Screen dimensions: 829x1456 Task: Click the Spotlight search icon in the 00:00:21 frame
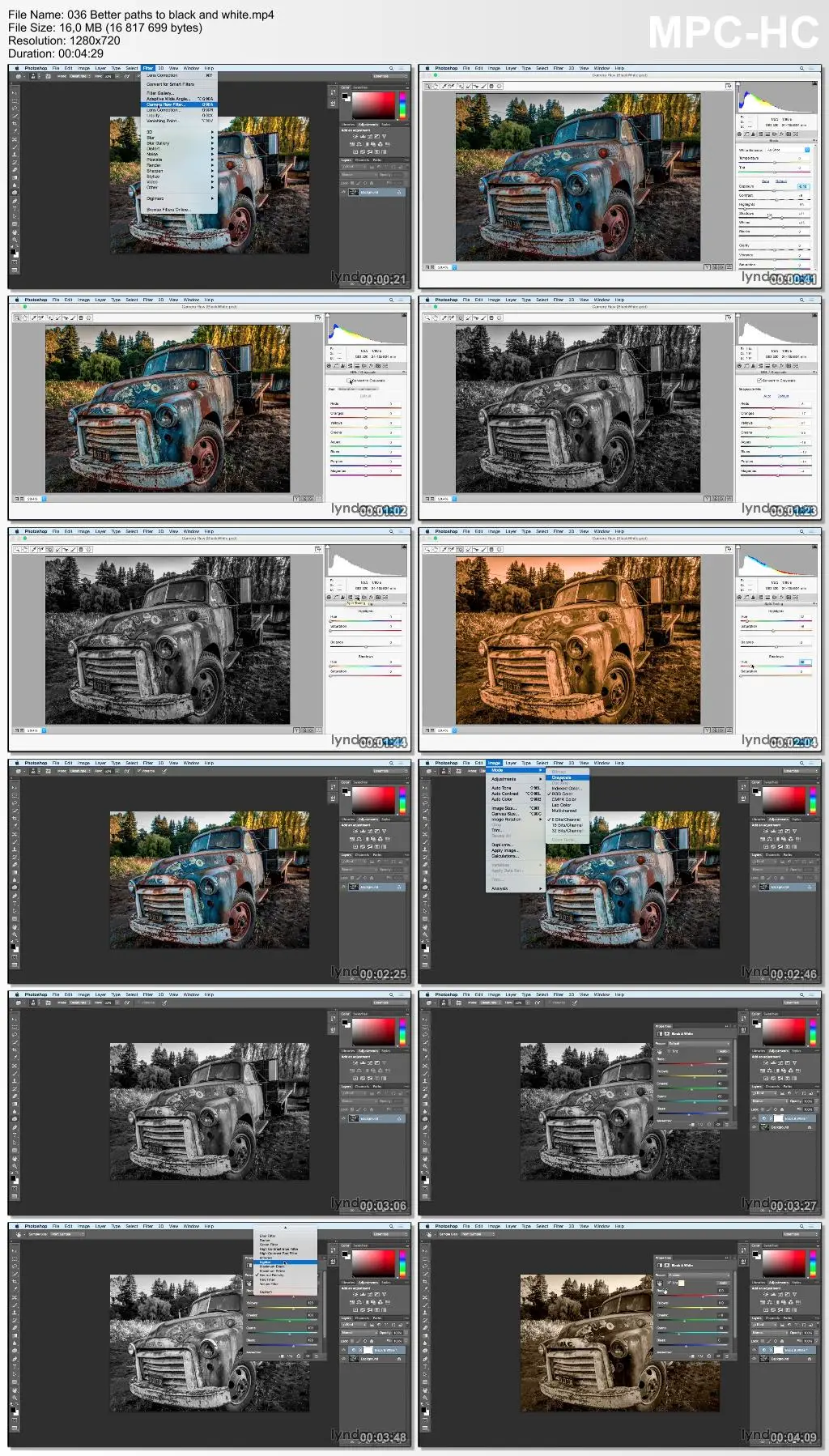[391, 68]
